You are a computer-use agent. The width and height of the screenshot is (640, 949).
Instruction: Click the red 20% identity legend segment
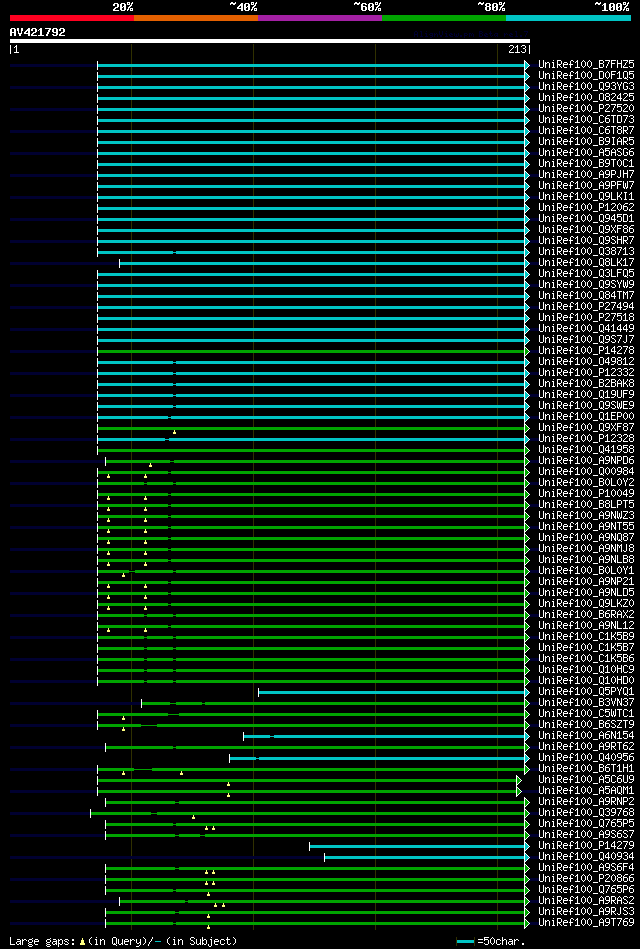point(71,18)
